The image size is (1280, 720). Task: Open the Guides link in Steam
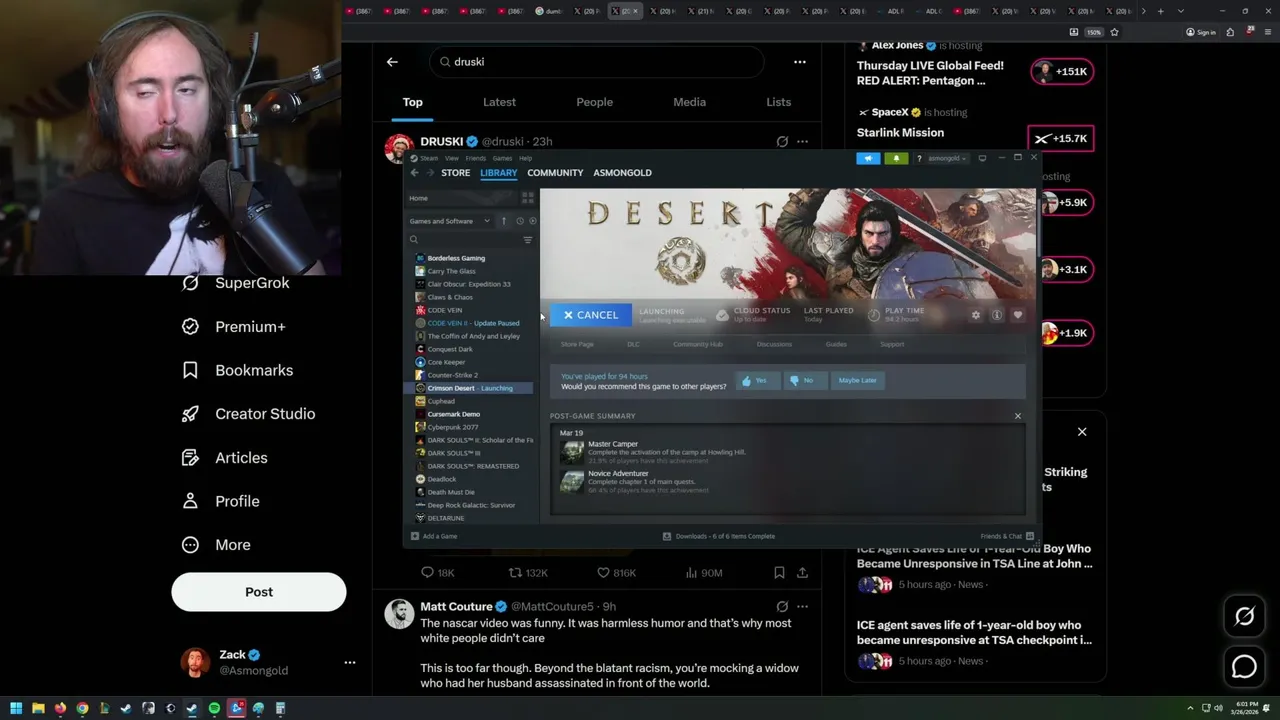pos(836,344)
